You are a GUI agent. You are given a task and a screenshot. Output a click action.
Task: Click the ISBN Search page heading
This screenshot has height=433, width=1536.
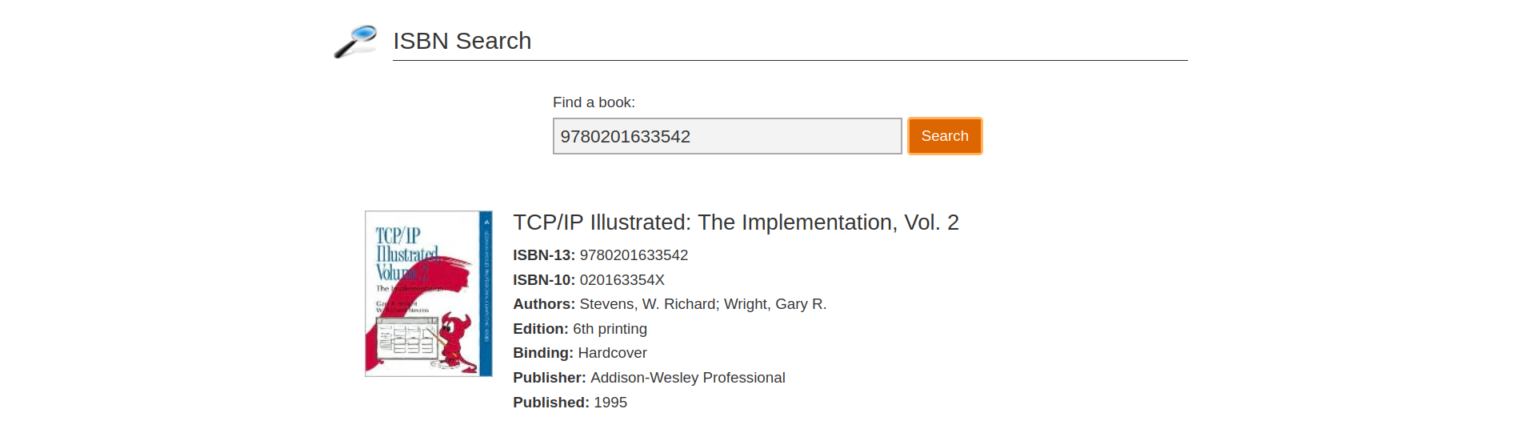462,41
